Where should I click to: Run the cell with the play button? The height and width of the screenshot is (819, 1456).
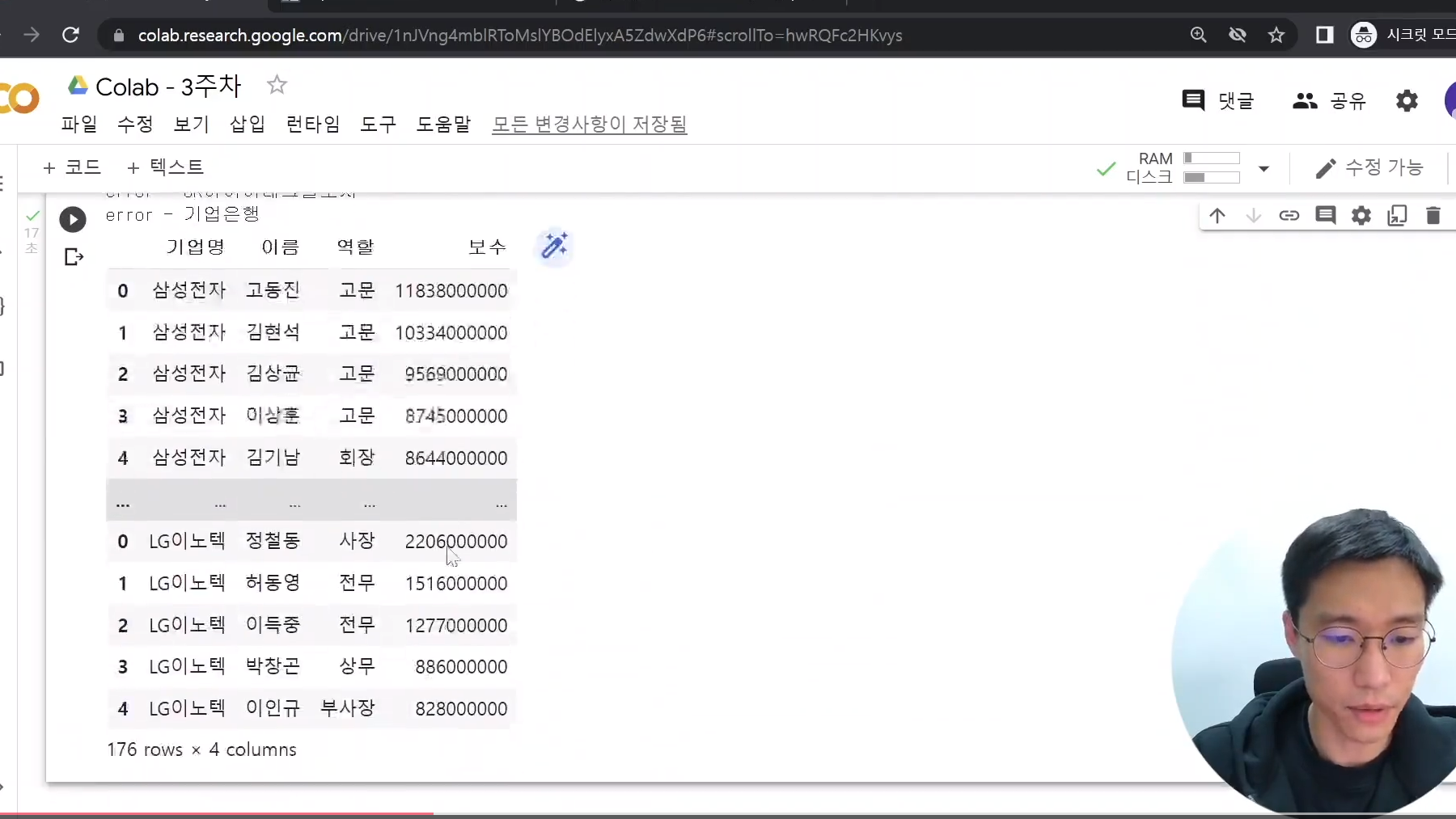click(73, 219)
